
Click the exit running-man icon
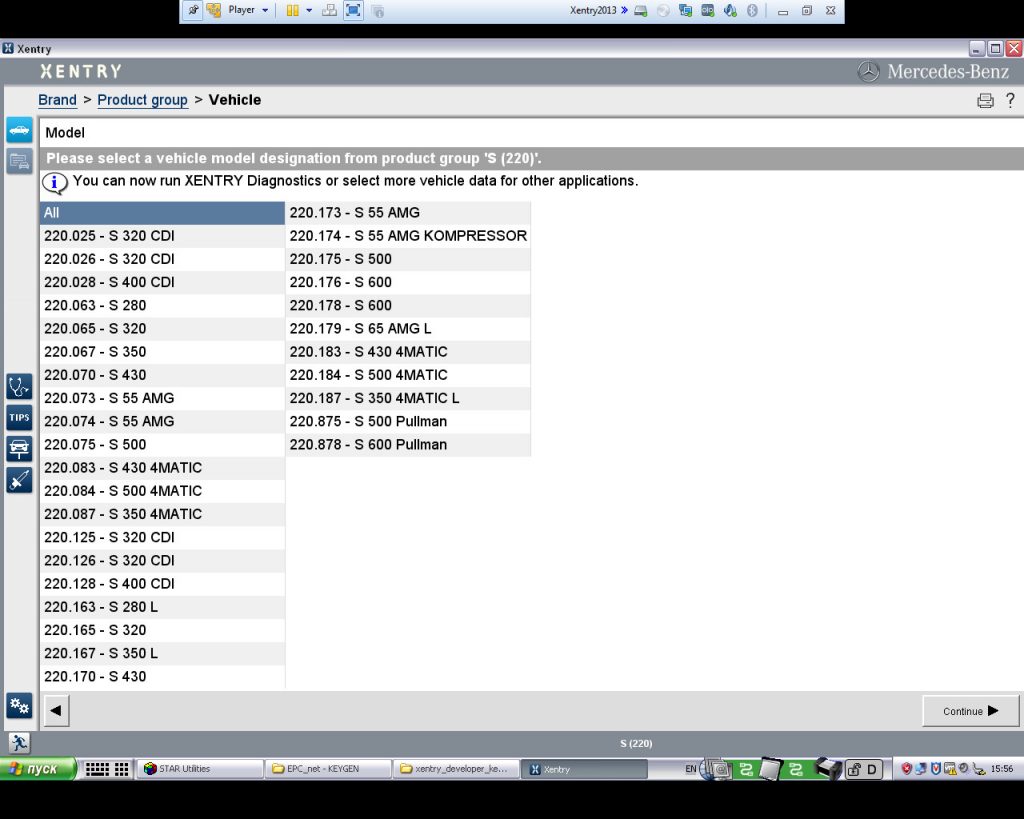click(x=19, y=743)
